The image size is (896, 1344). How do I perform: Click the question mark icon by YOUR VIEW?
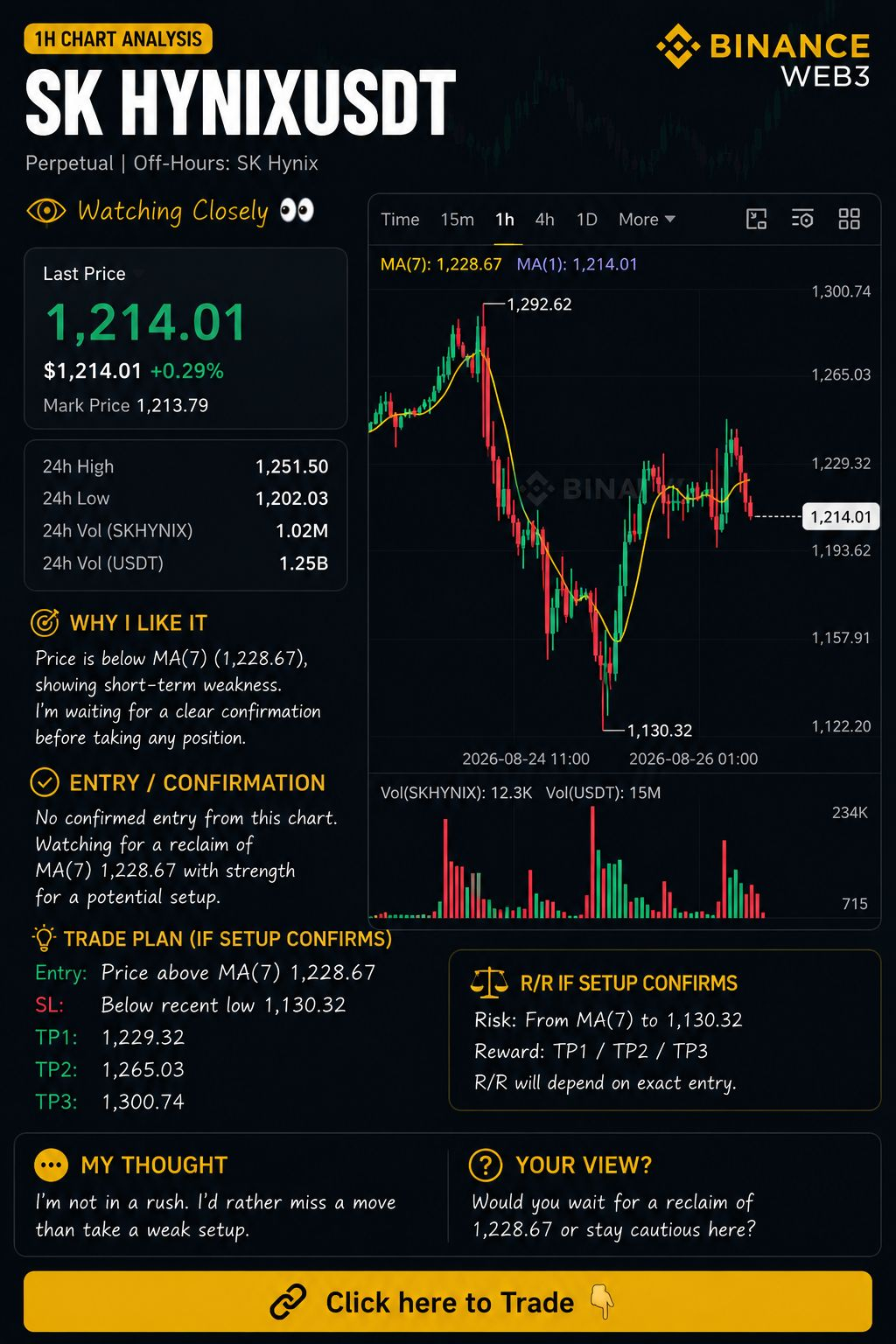point(486,1165)
